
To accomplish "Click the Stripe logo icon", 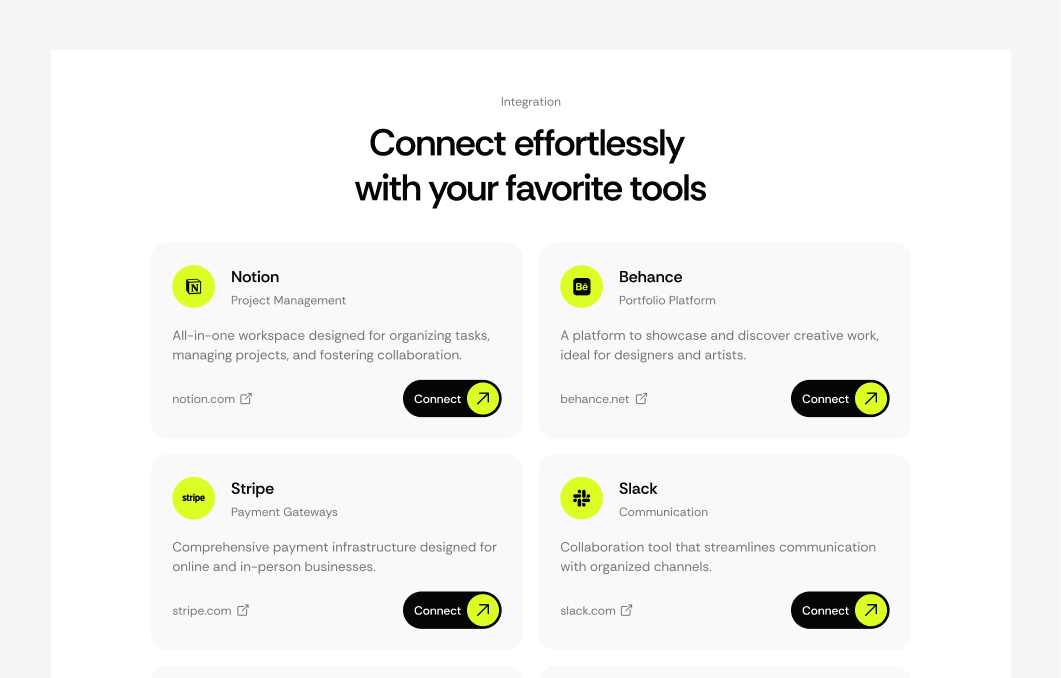I will [x=193, y=498].
